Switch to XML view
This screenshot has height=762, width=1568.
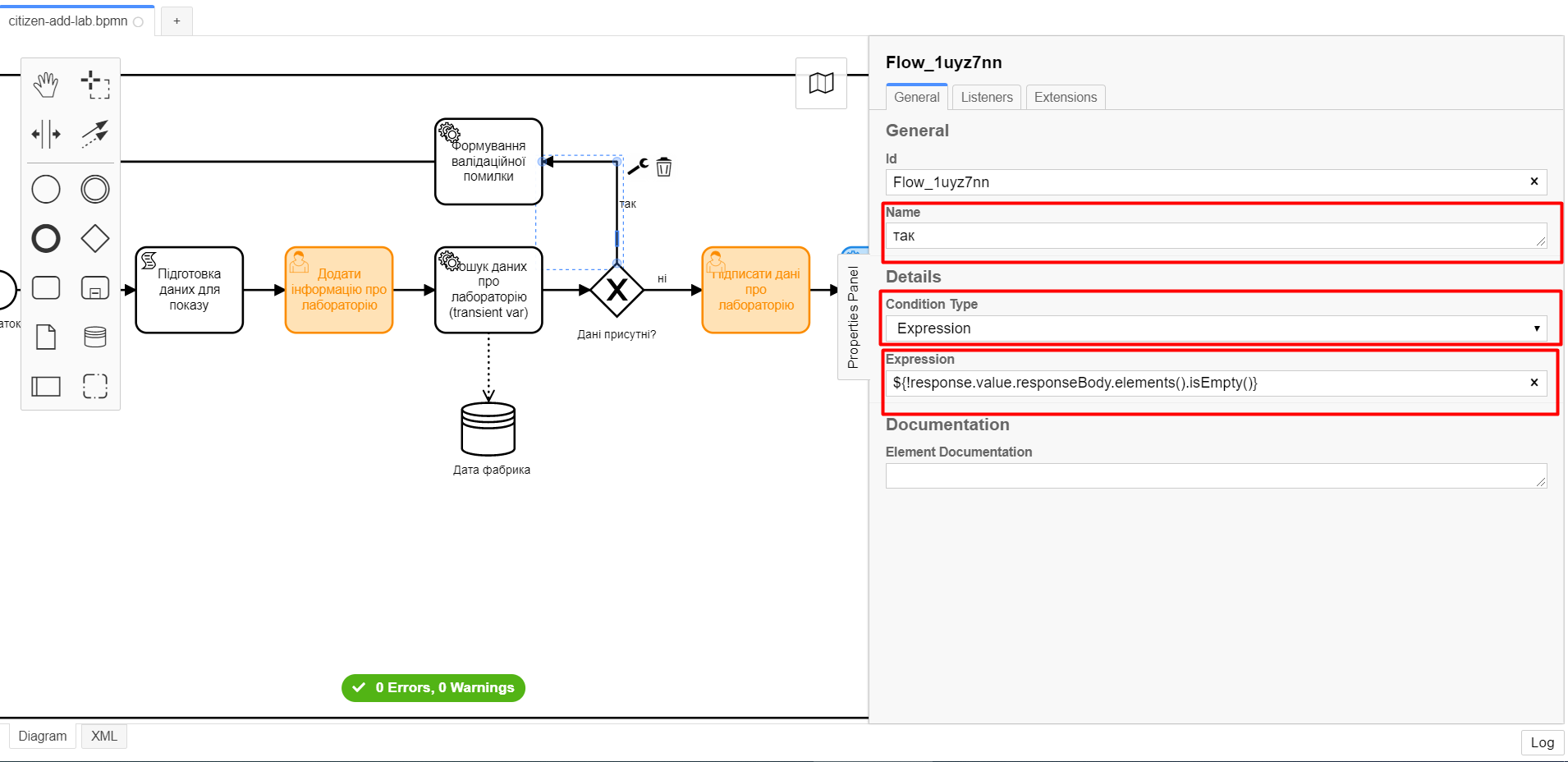tap(103, 736)
